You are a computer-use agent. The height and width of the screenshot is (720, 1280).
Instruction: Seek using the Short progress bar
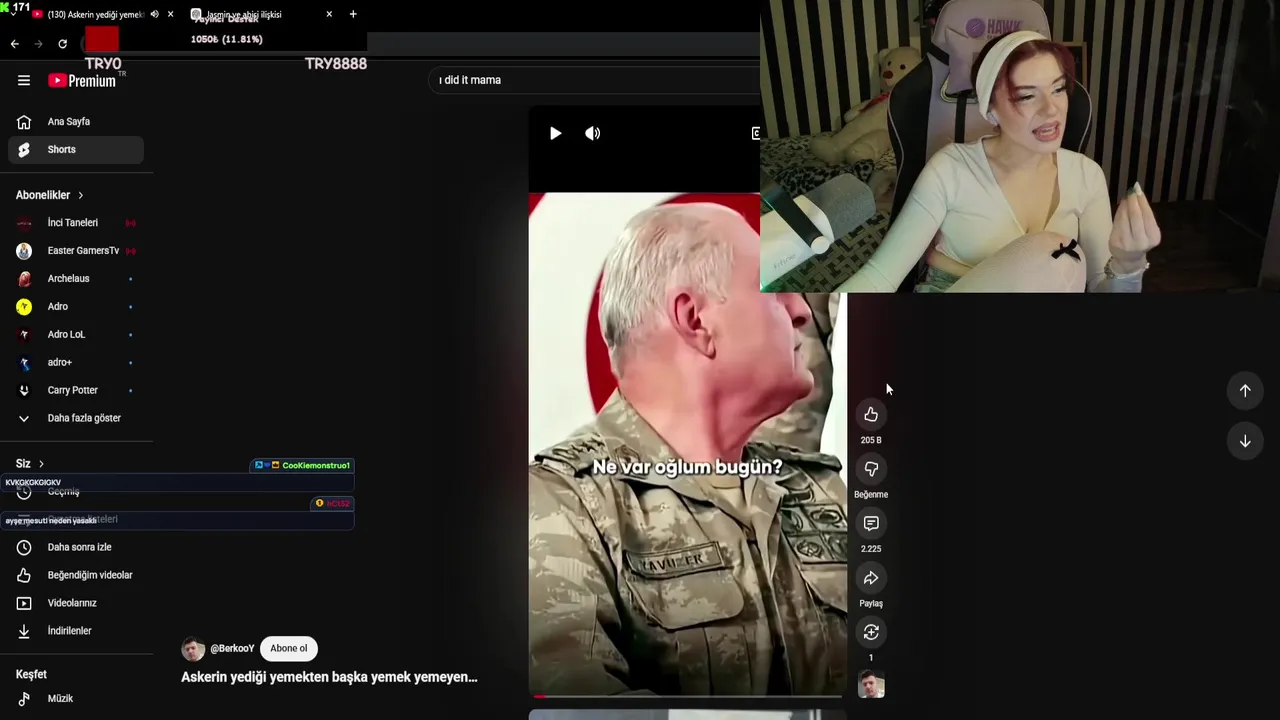[x=688, y=696]
